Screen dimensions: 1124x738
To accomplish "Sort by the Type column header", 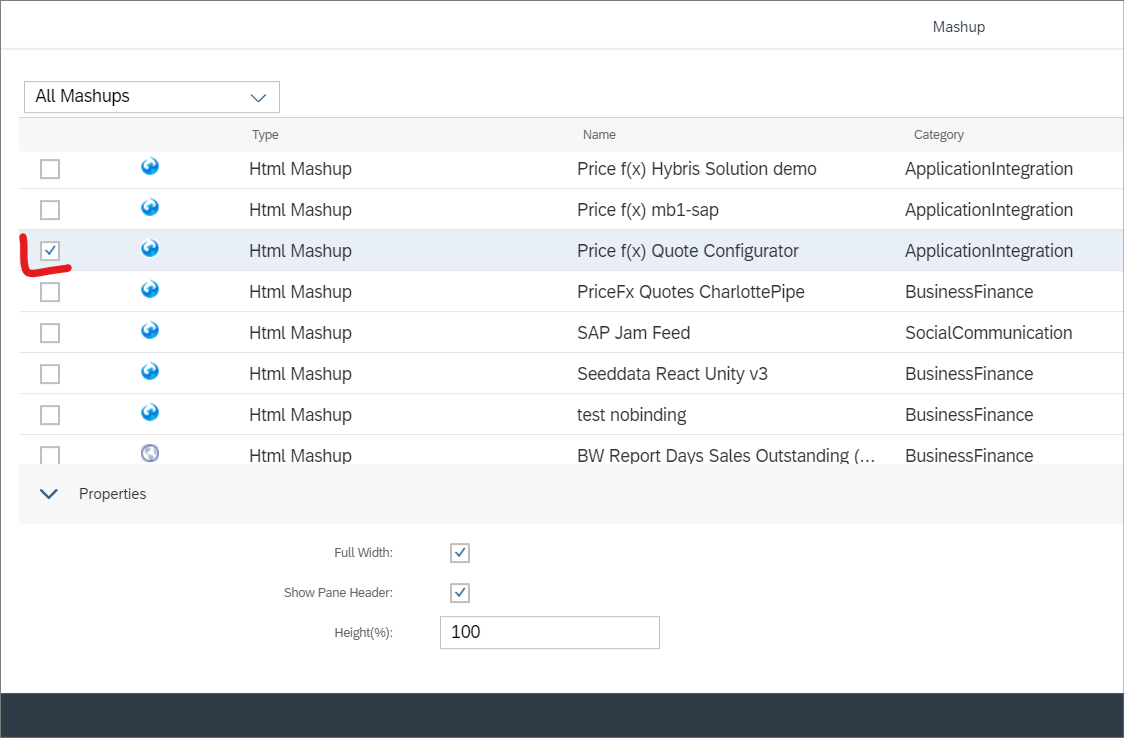I will [265, 135].
